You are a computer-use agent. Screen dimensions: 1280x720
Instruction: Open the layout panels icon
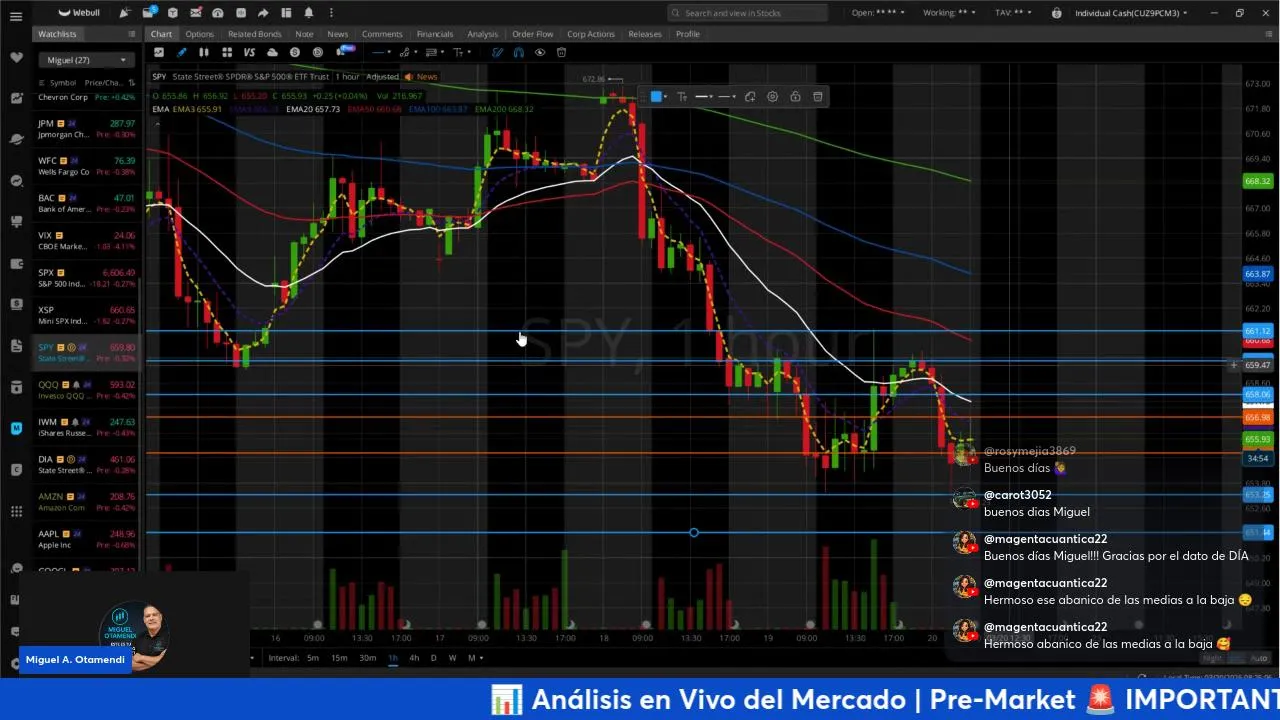(x=285, y=13)
